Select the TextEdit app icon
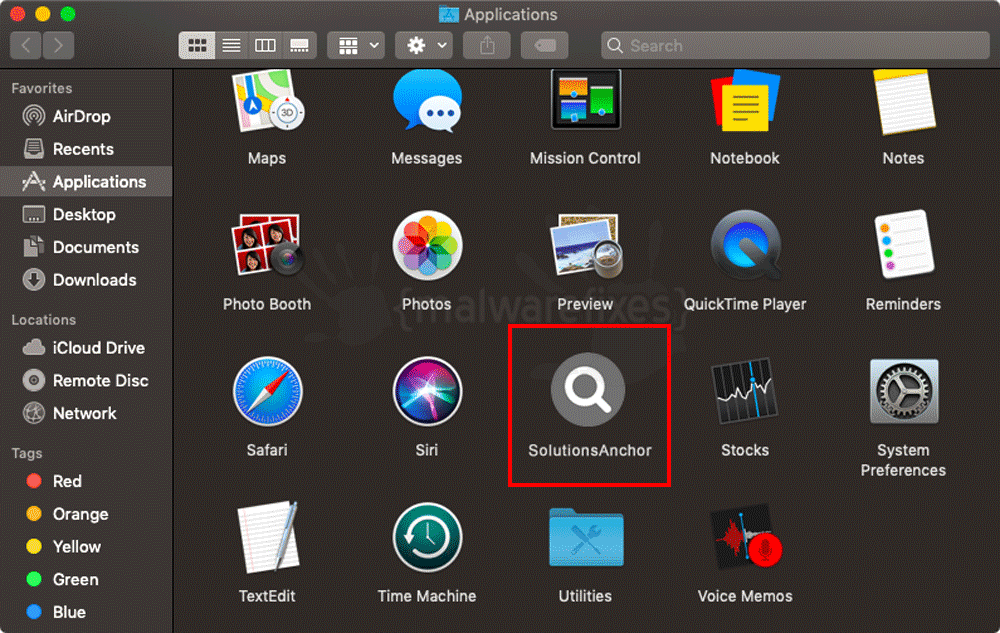Viewport: 1000px width, 633px height. point(267,537)
